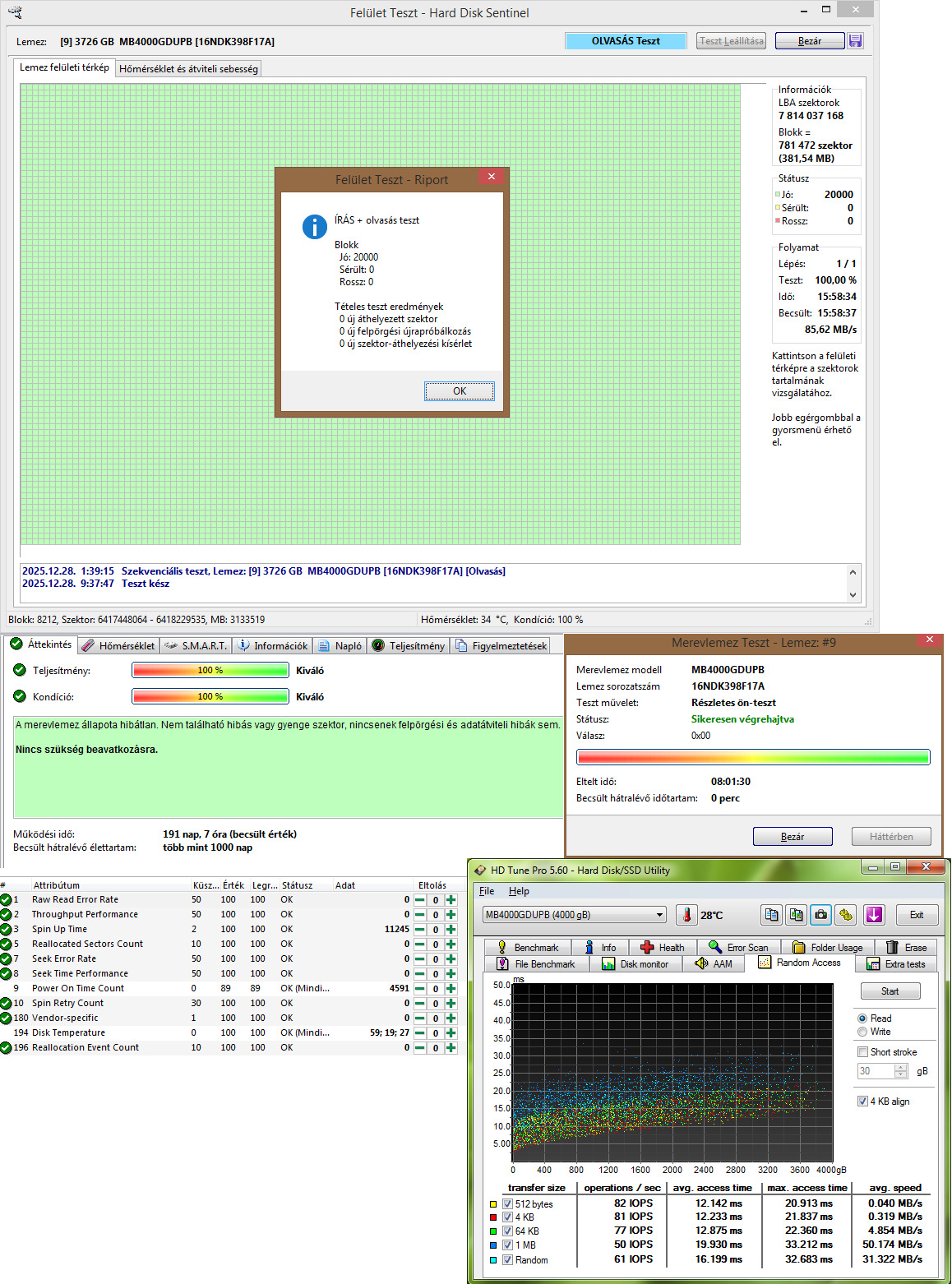Click the Exit button in HD Tune
Screen dimensions: 952x1284
click(917, 915)
